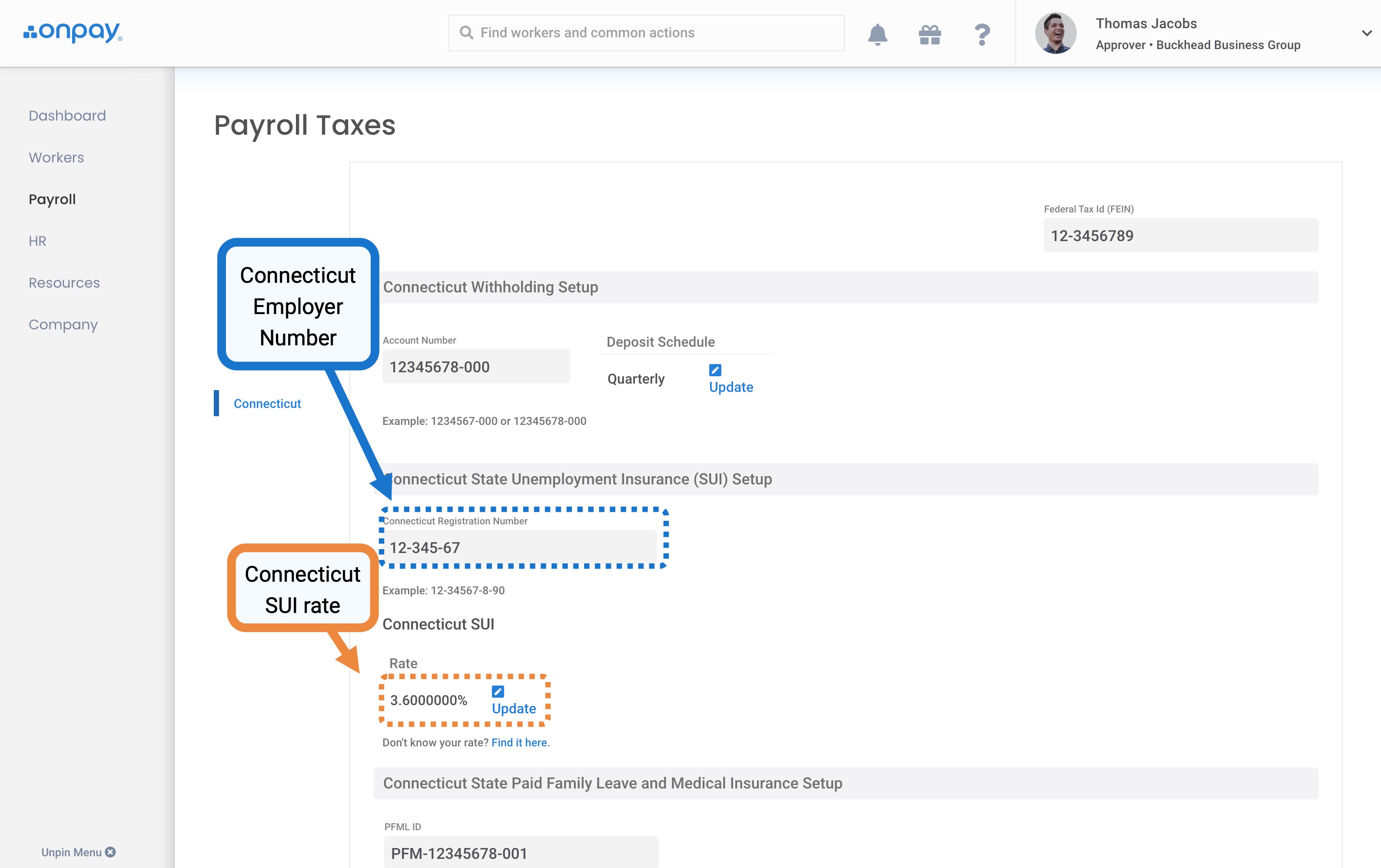Open the Dashboard menu item

click(67, 116)
